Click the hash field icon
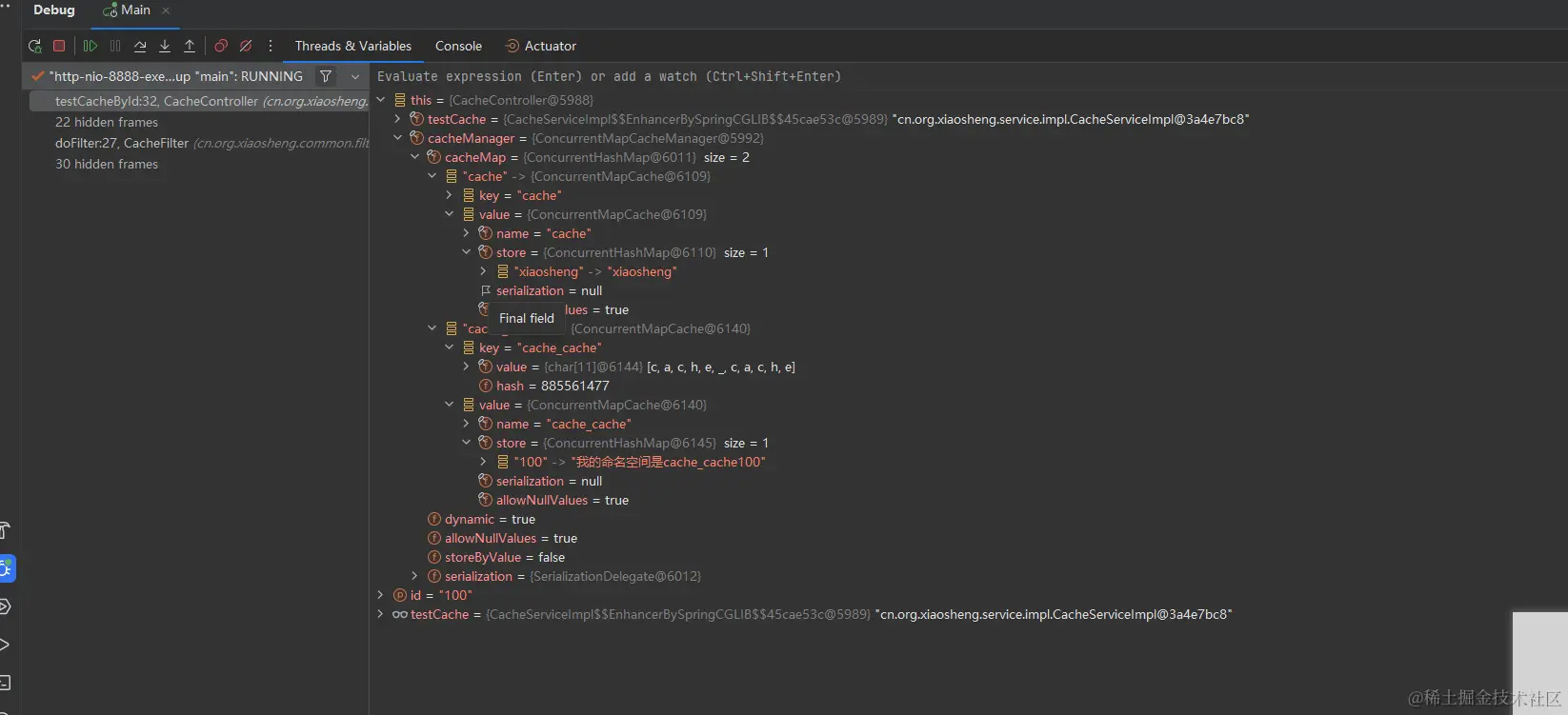The height and width of the screenshot is (715, 1568). (486, 386)
